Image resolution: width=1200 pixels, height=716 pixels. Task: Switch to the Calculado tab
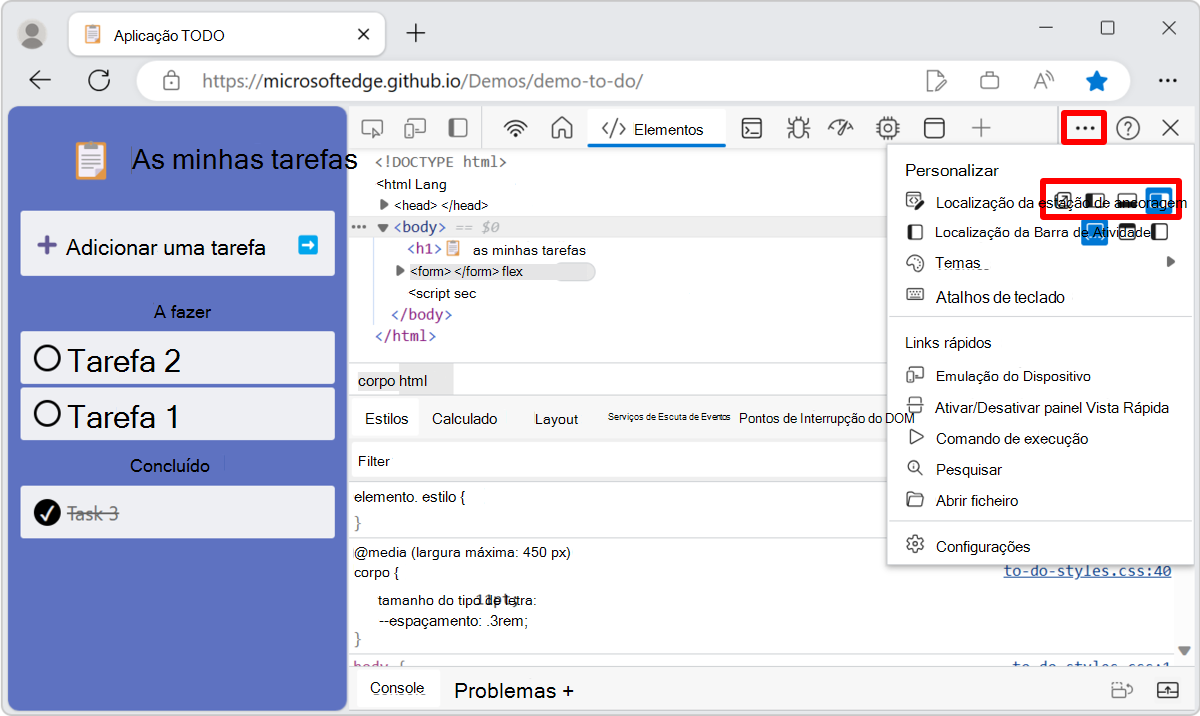pos(463,418)
